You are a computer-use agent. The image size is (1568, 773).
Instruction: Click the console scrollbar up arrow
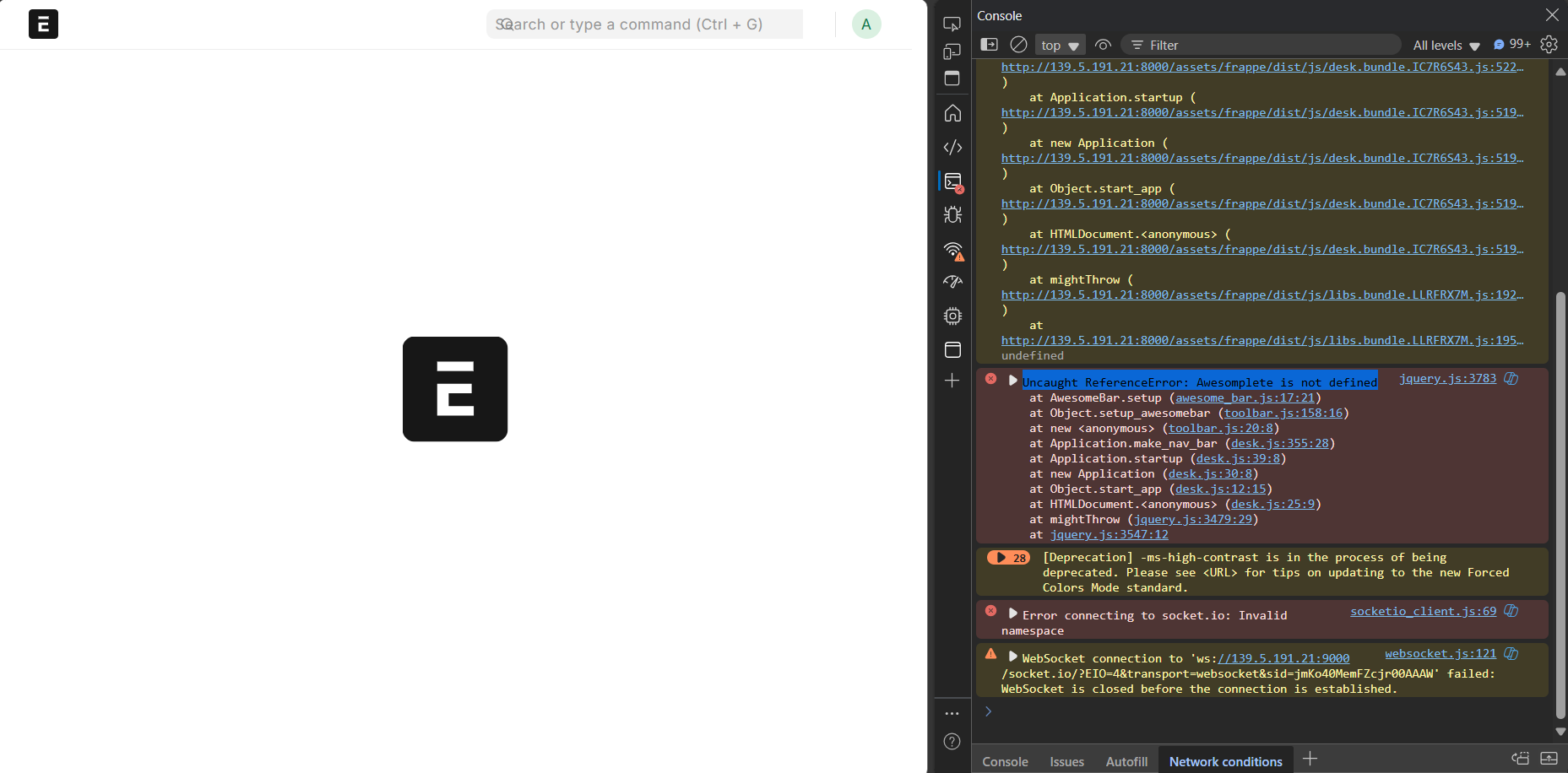tap(1560, 72)
